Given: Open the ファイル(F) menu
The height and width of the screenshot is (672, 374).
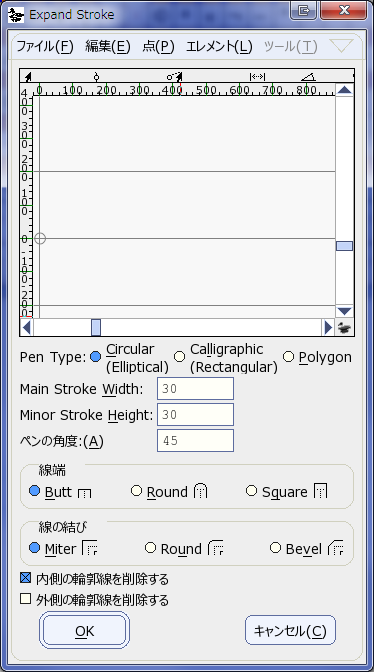Looking at the screenshot, I should click(x=45, y=46).
